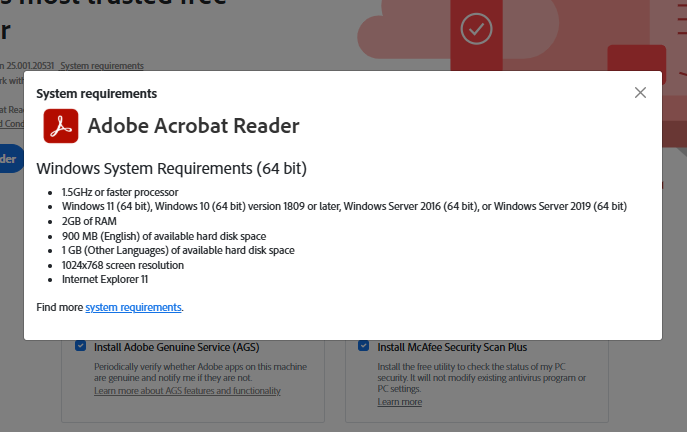Click the 'Install the free utility' McAfee description
Image resolution: width=687 pixels, height=432 pixels.
tap(482, 378)
